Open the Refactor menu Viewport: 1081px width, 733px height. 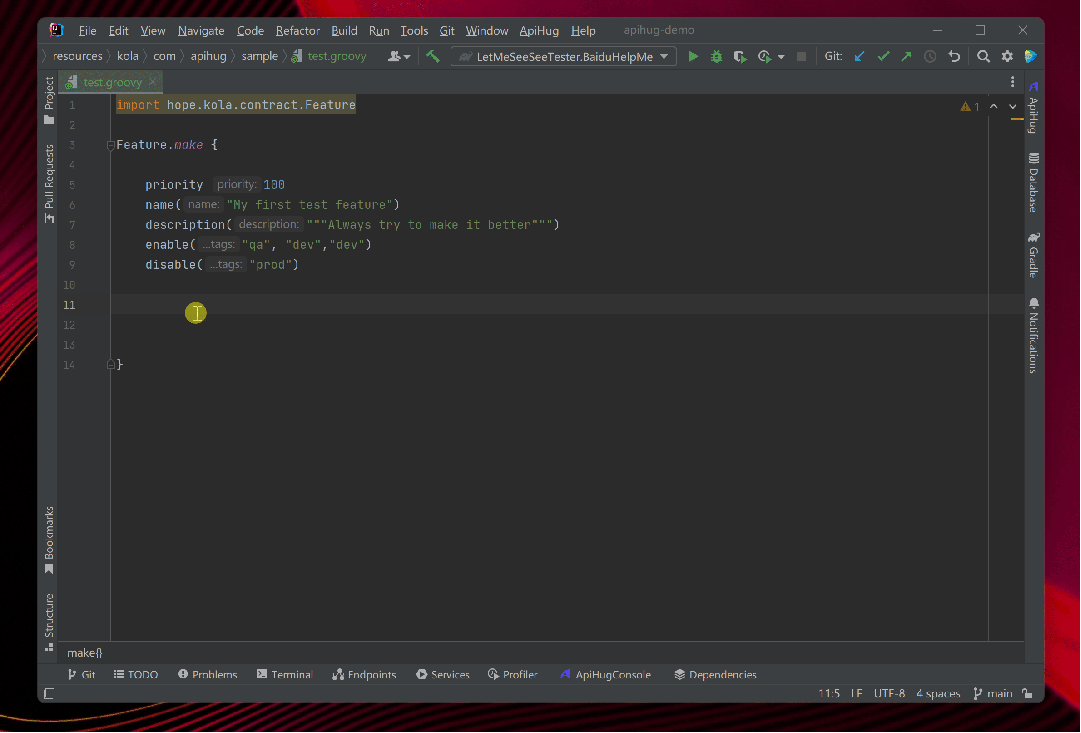(x=298, y=31)
